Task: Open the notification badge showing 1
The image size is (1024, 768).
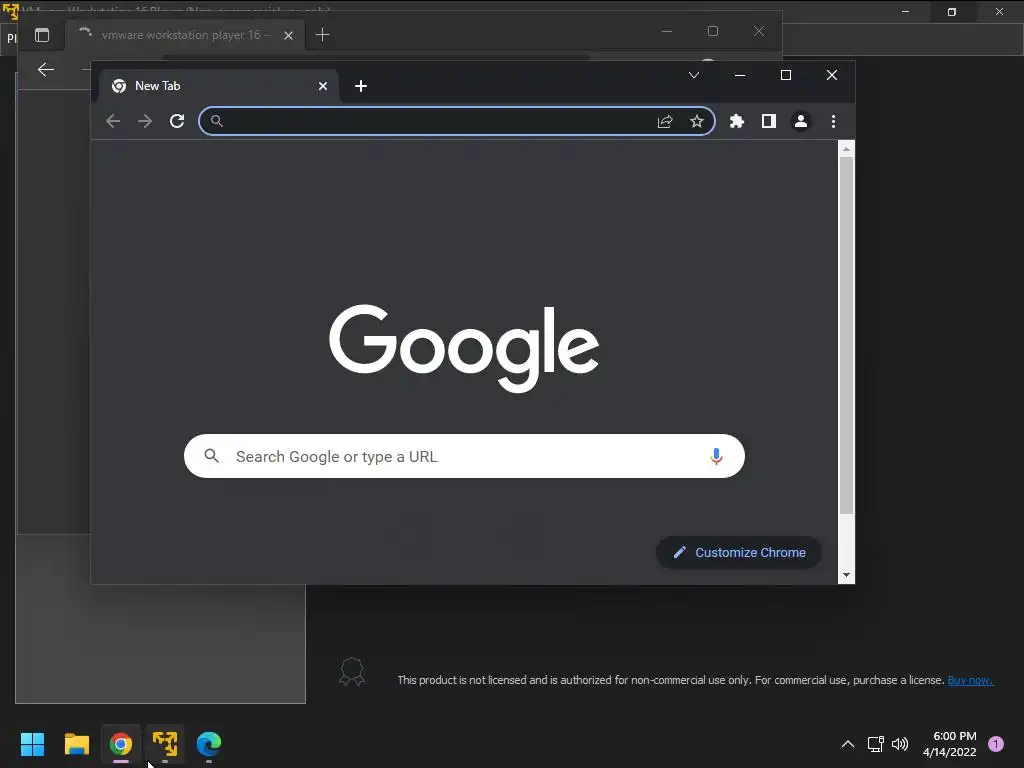Action: [x=996, y=744]
